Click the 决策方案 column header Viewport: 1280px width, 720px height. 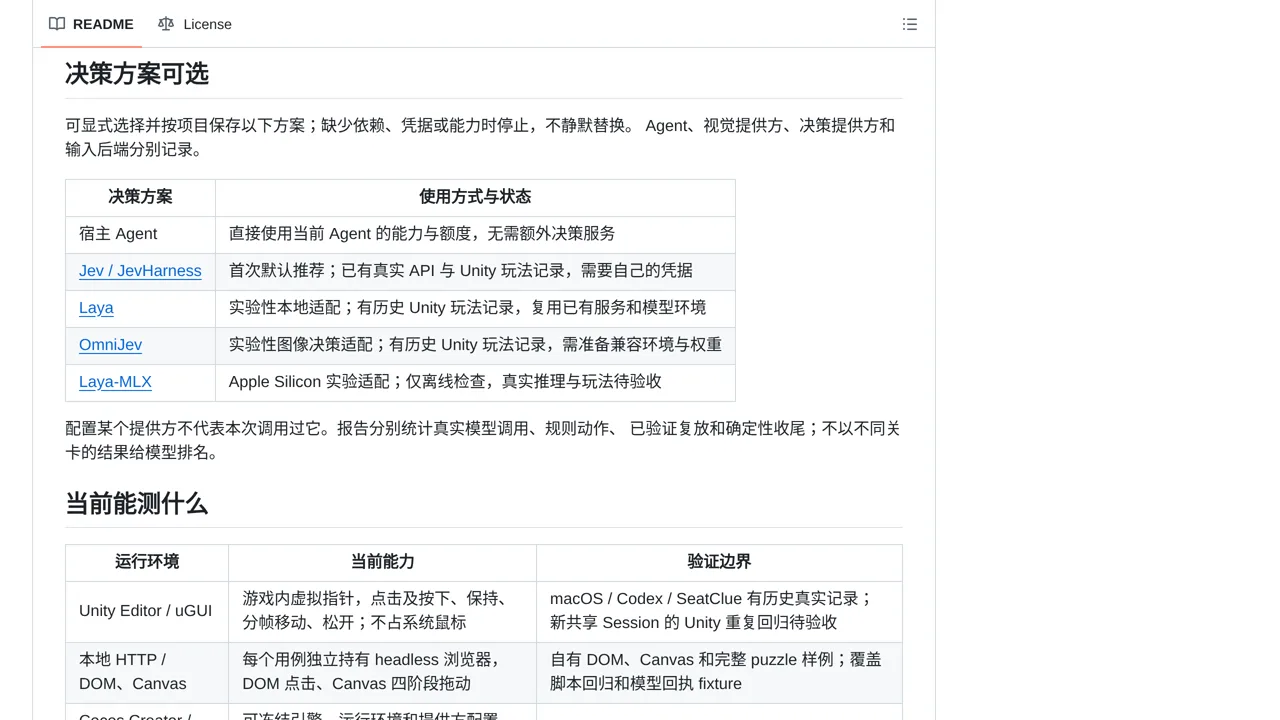(x=141, y=197)
